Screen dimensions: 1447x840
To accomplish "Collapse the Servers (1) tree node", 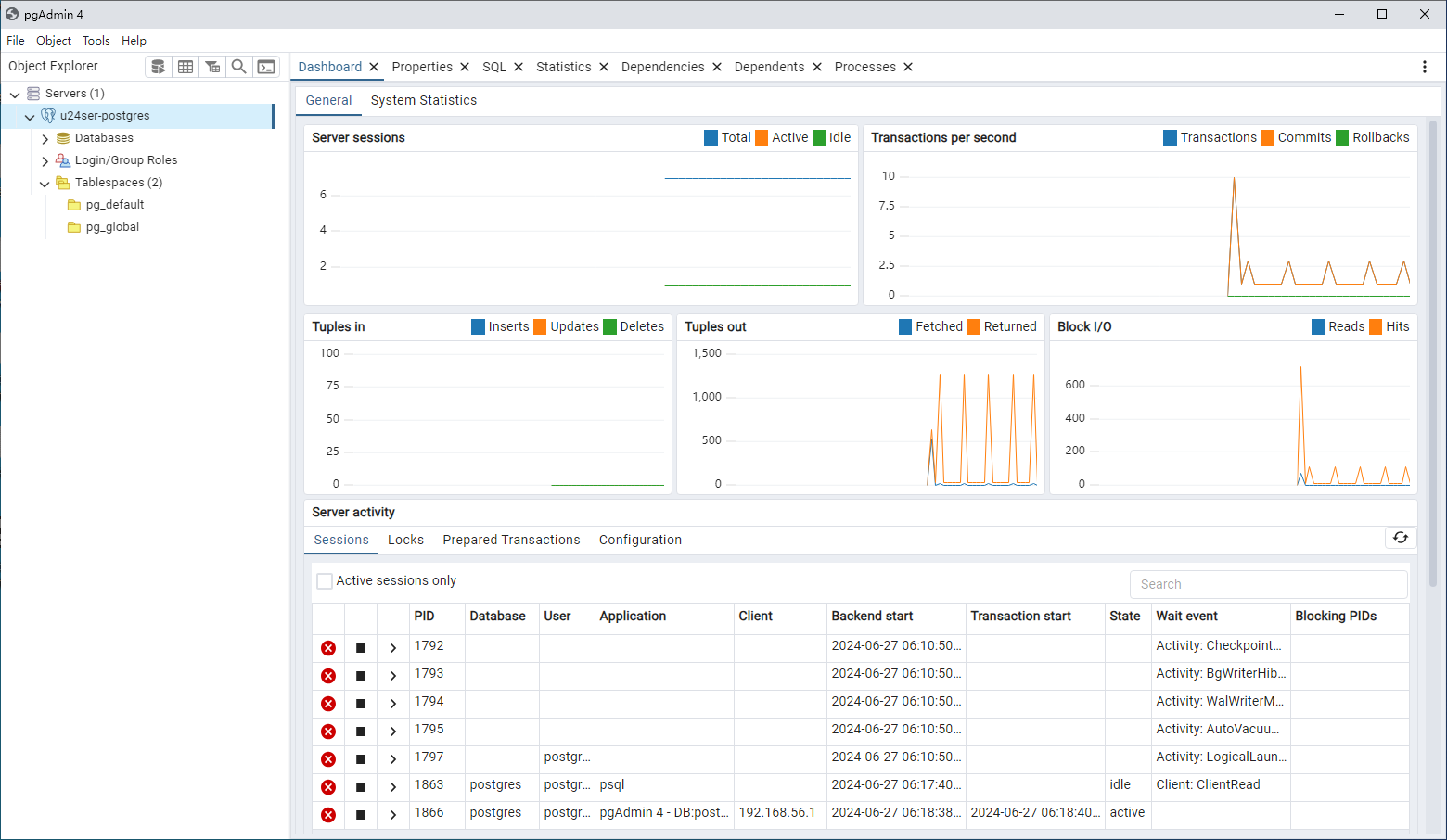I will [15, 94].
